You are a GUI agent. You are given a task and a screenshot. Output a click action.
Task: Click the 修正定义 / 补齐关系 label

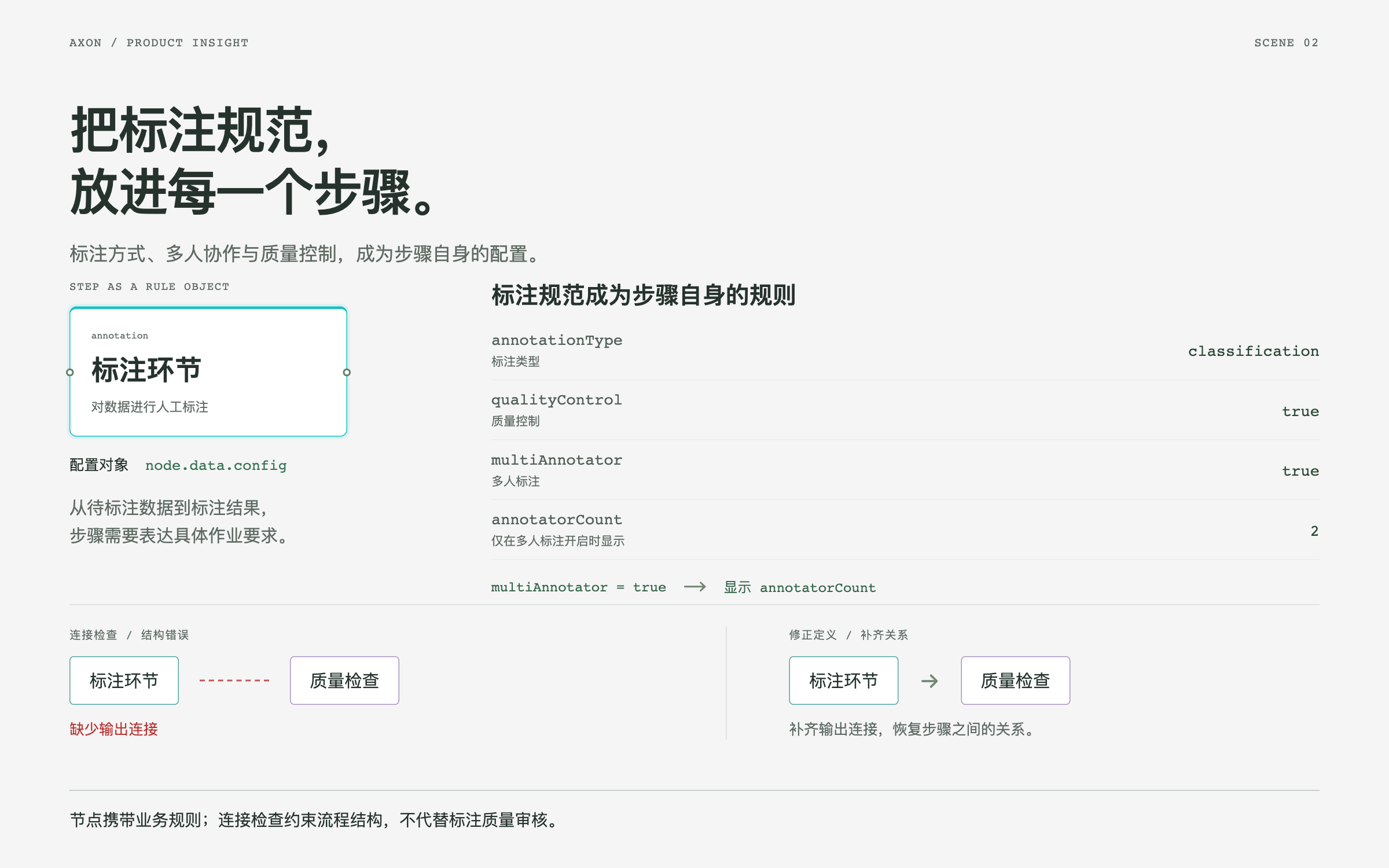click(848, 635)
